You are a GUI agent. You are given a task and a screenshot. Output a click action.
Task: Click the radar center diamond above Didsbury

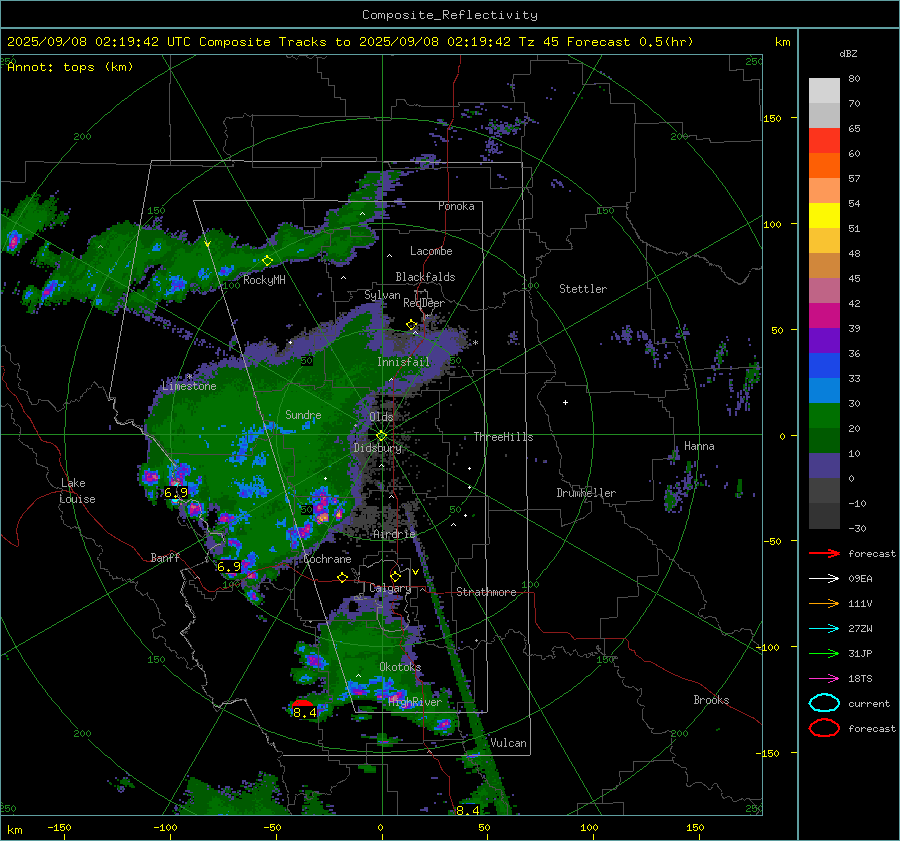[x=381, y=436]
